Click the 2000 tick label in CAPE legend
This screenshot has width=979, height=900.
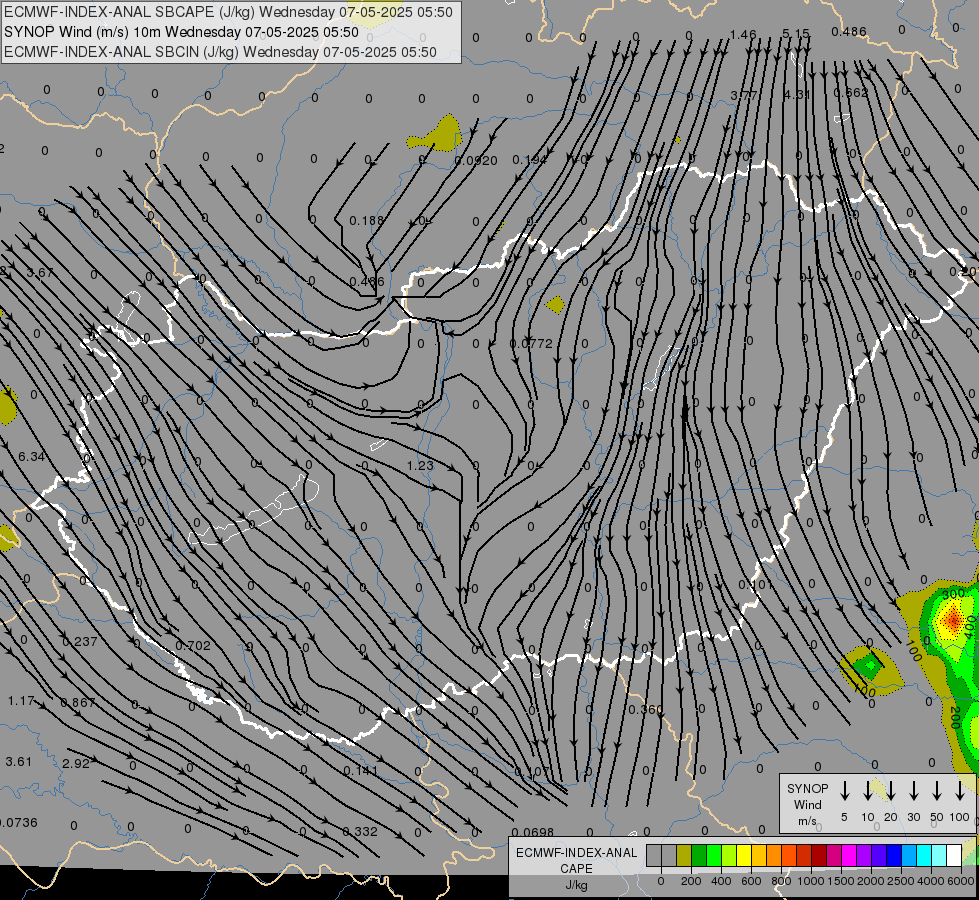pyautogui.click(x=871, y=881)
